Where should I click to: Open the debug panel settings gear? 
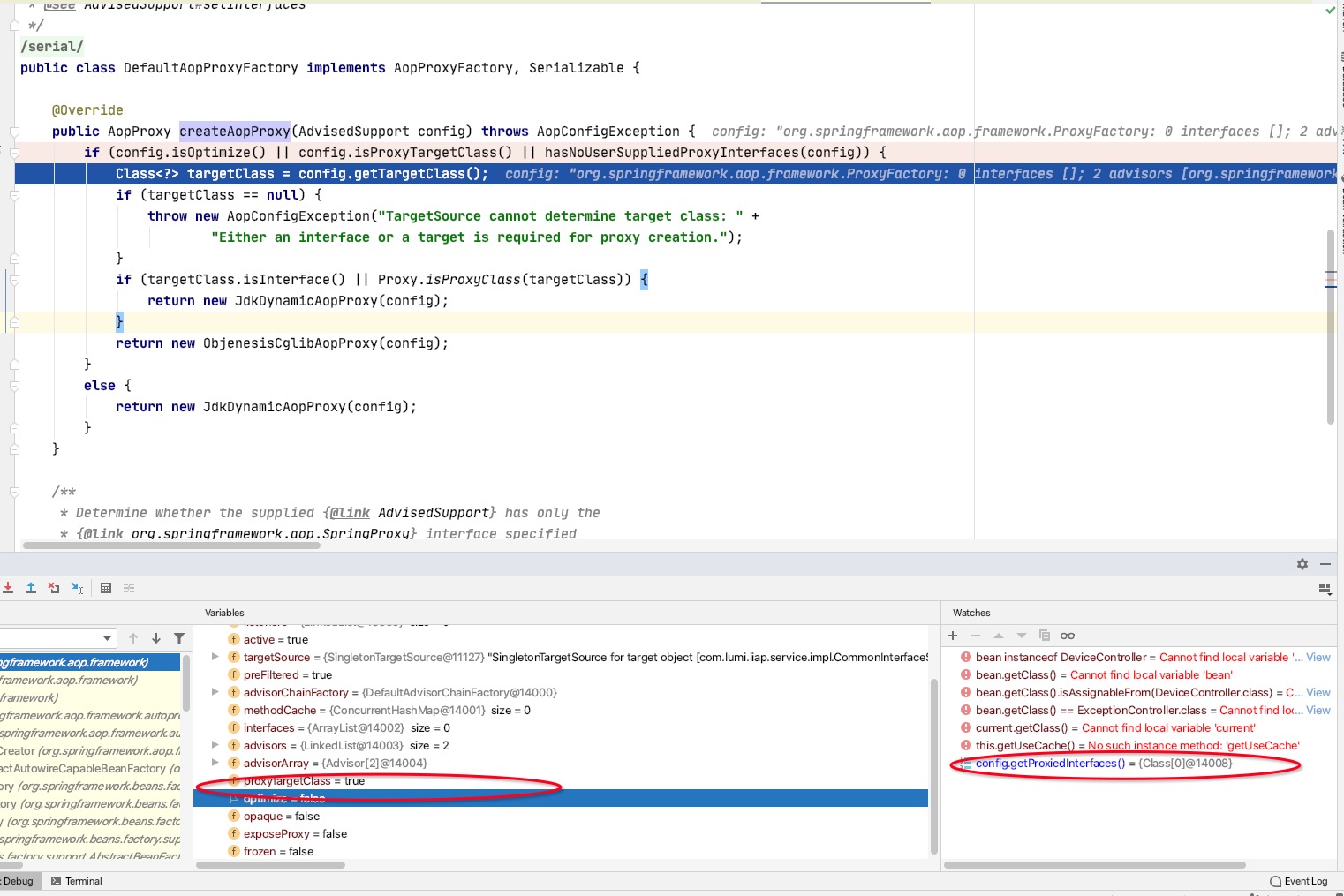(1302, 564)
